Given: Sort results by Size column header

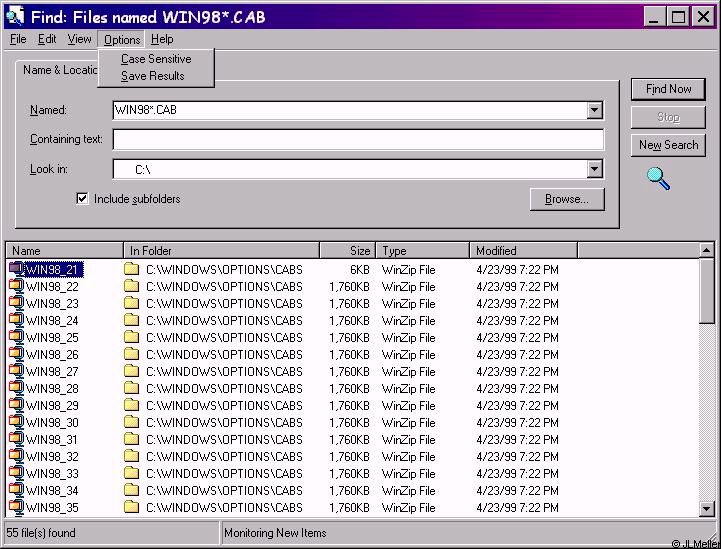Looking at the screenshot, I should 348,251.
